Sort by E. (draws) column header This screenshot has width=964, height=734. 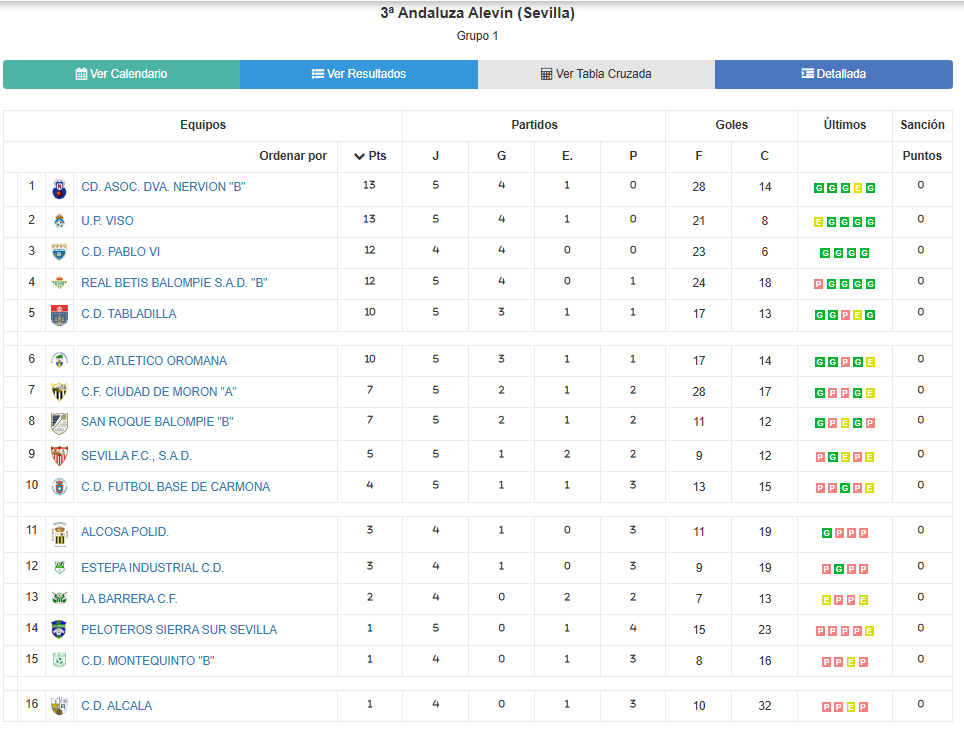[x=567, y=156]
